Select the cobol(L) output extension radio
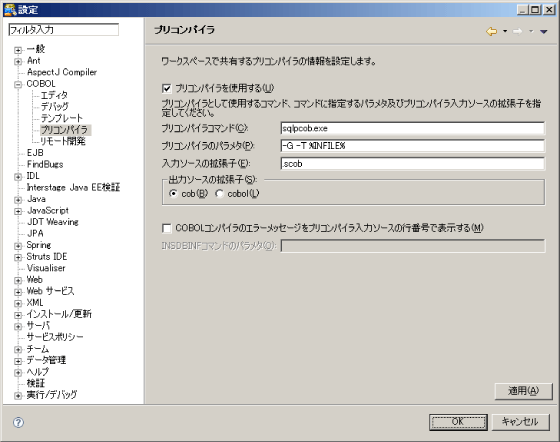Screen dimensions: 560x442 point(219,194)
